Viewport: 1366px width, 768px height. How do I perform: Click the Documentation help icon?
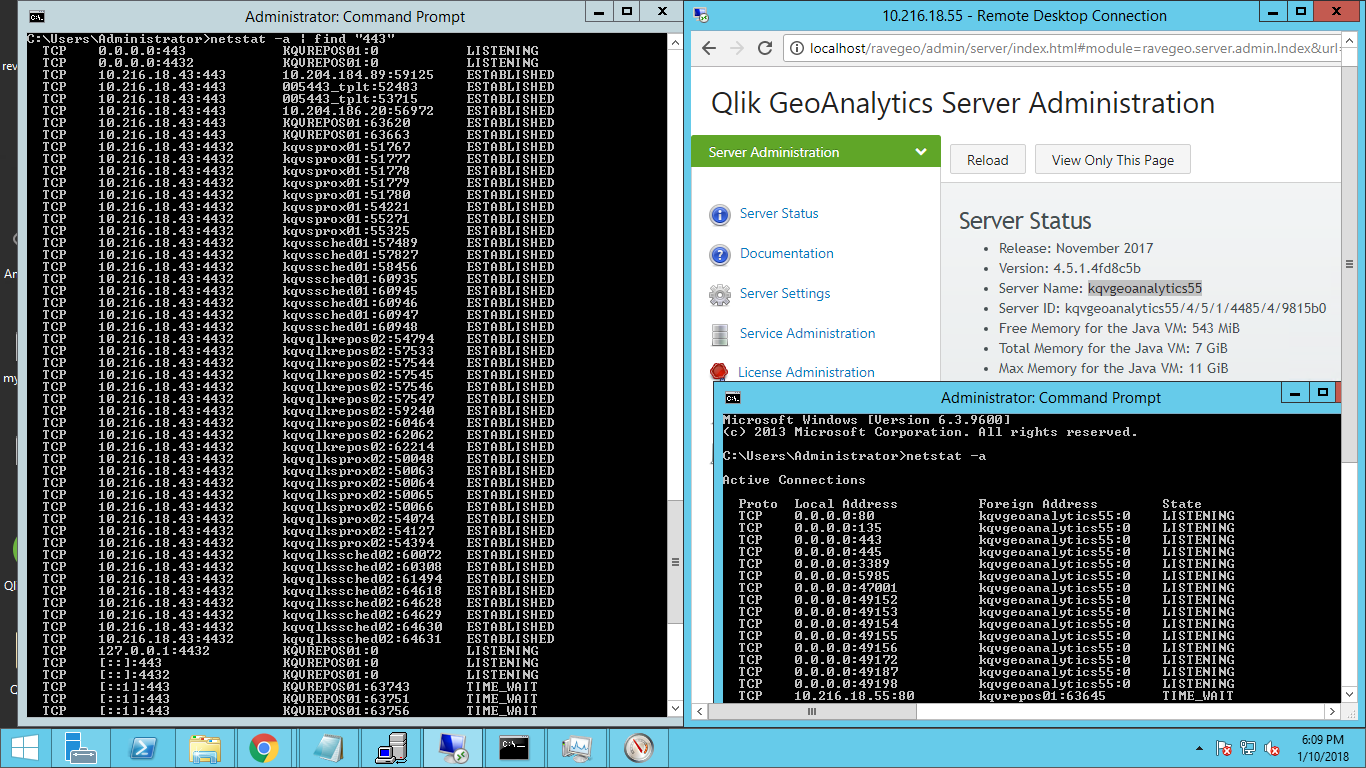click(x=720, y=255)
